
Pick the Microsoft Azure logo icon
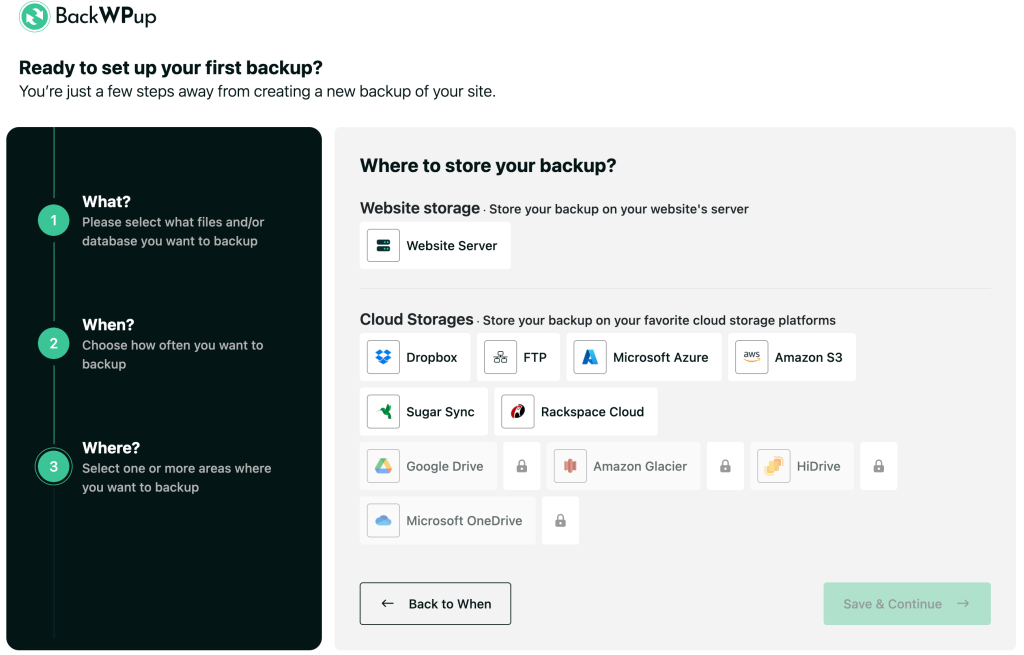(590, 357)
